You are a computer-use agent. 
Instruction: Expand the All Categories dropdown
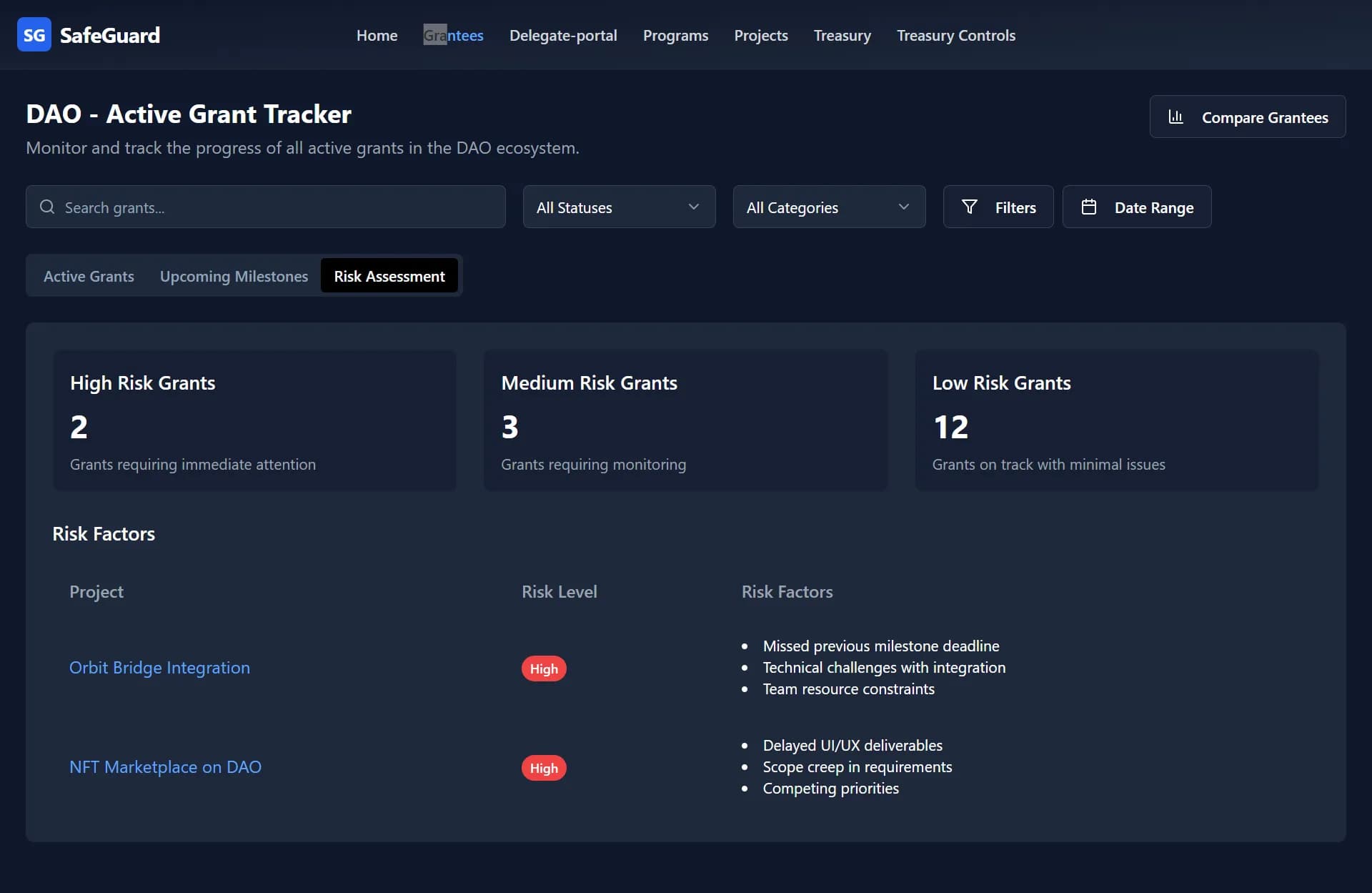pos(829,207)
